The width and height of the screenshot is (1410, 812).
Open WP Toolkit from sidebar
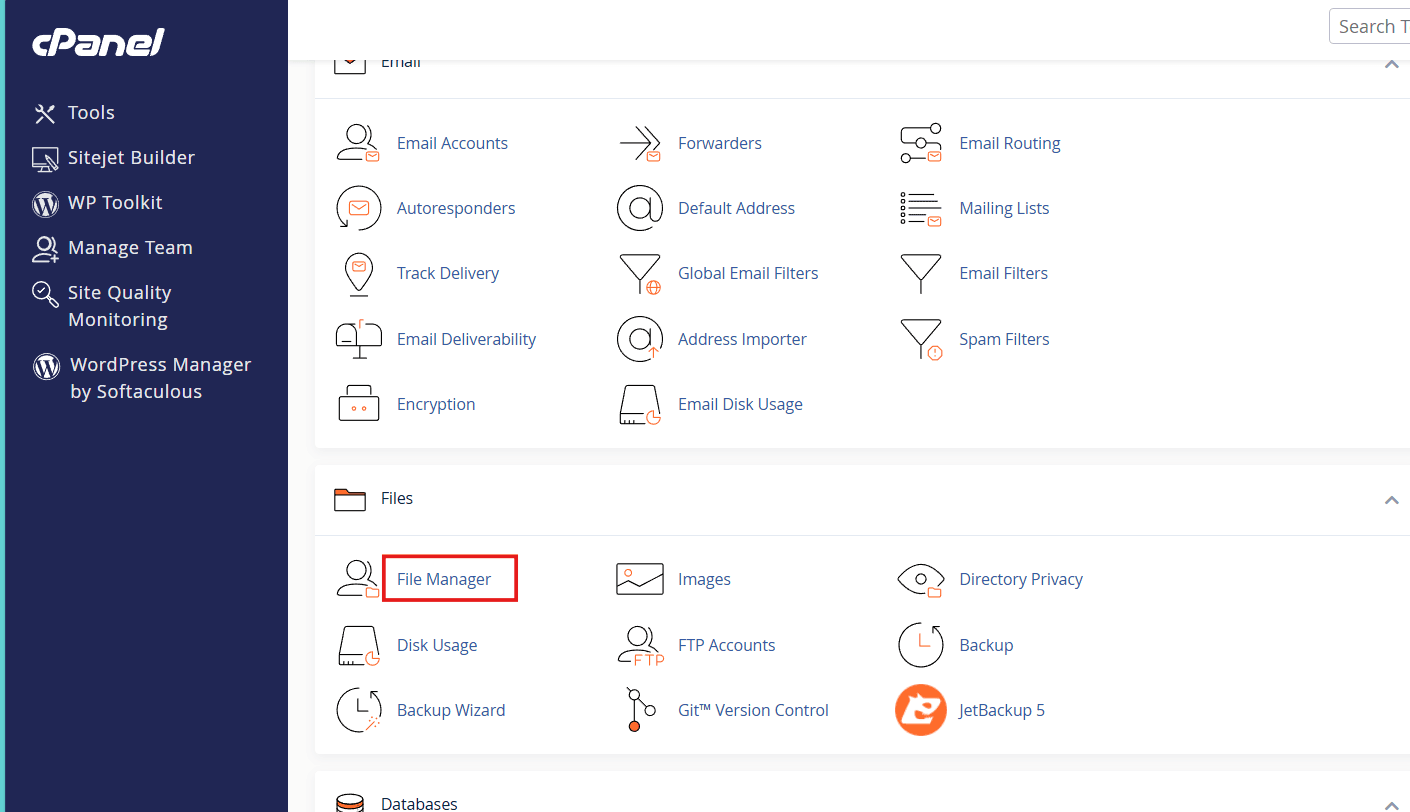click(x=114, y=203)
